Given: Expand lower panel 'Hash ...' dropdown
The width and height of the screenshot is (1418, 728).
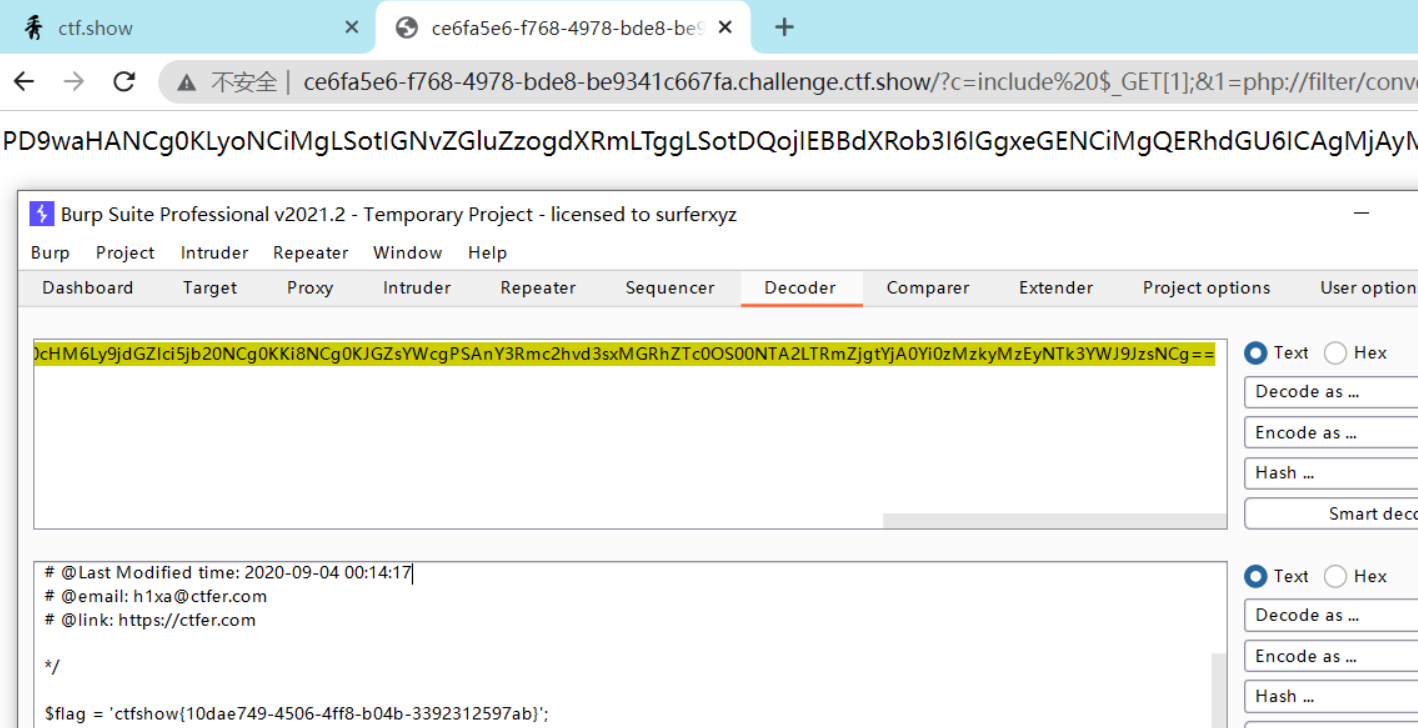Looking at the screenshot, I should pyautogui.click(x=1331, y=697).
